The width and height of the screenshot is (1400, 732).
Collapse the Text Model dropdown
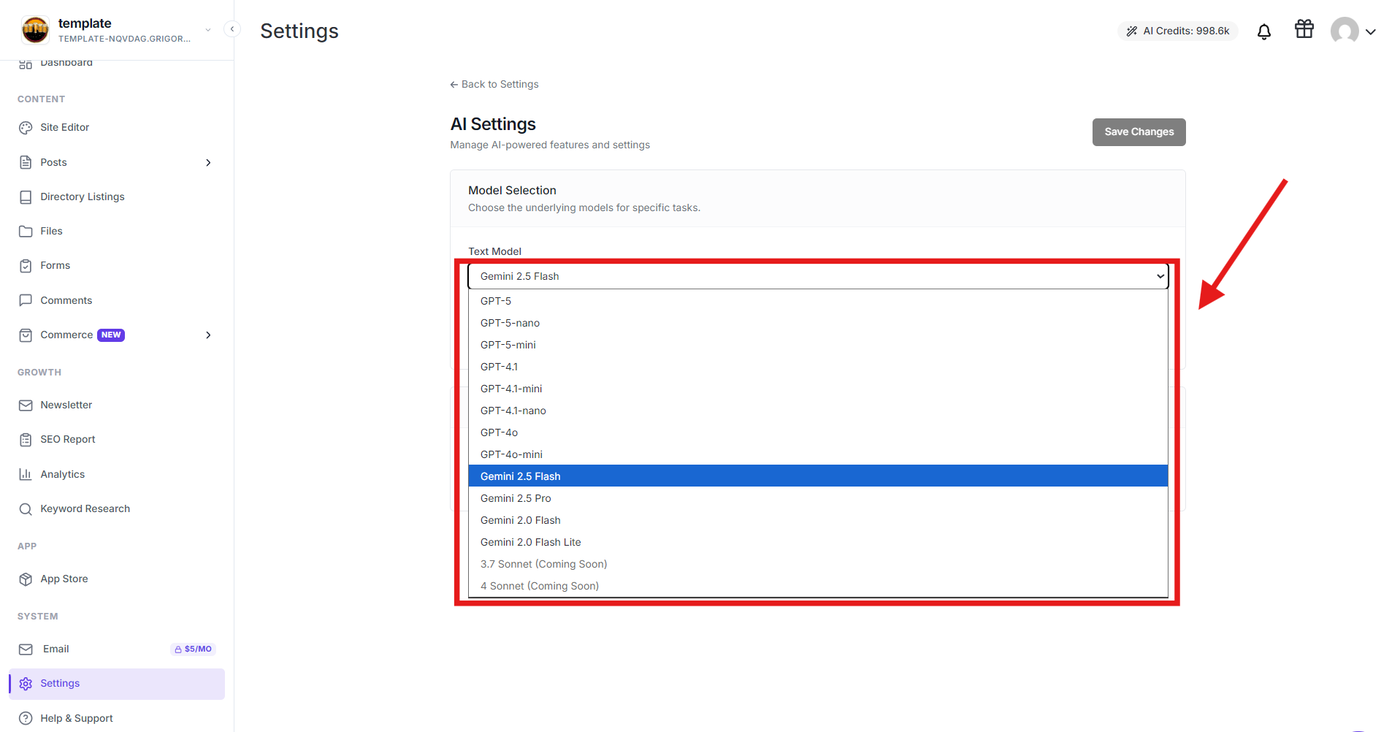[x=818, y=276]
